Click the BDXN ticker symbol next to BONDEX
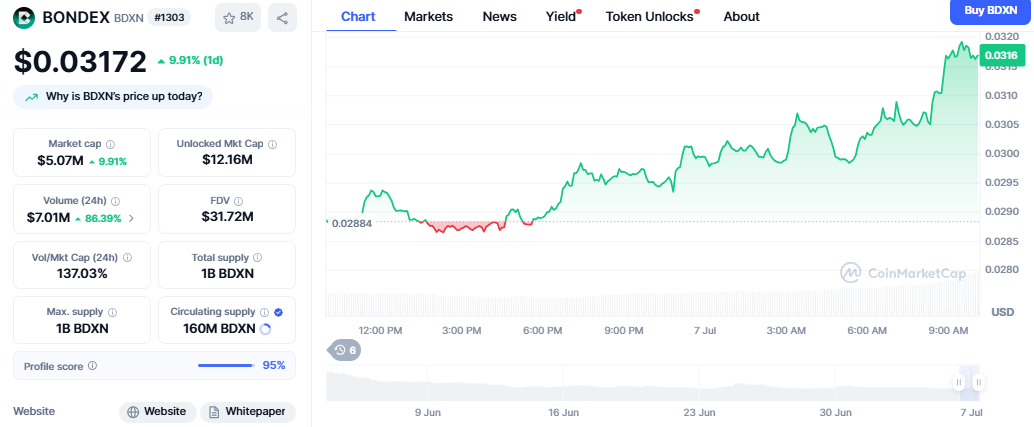 [128, 18]
